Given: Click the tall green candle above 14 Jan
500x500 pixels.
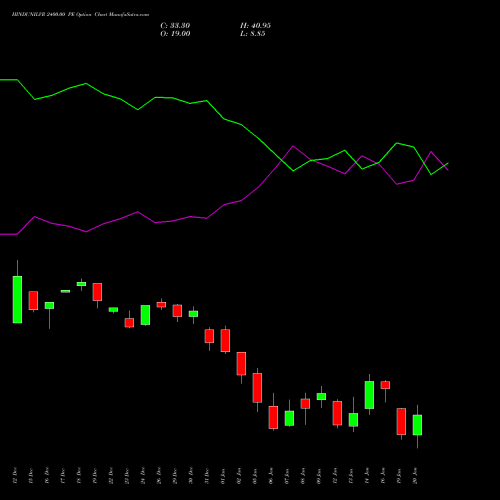Looking at the screenshot, I should [x=369, y=395].
